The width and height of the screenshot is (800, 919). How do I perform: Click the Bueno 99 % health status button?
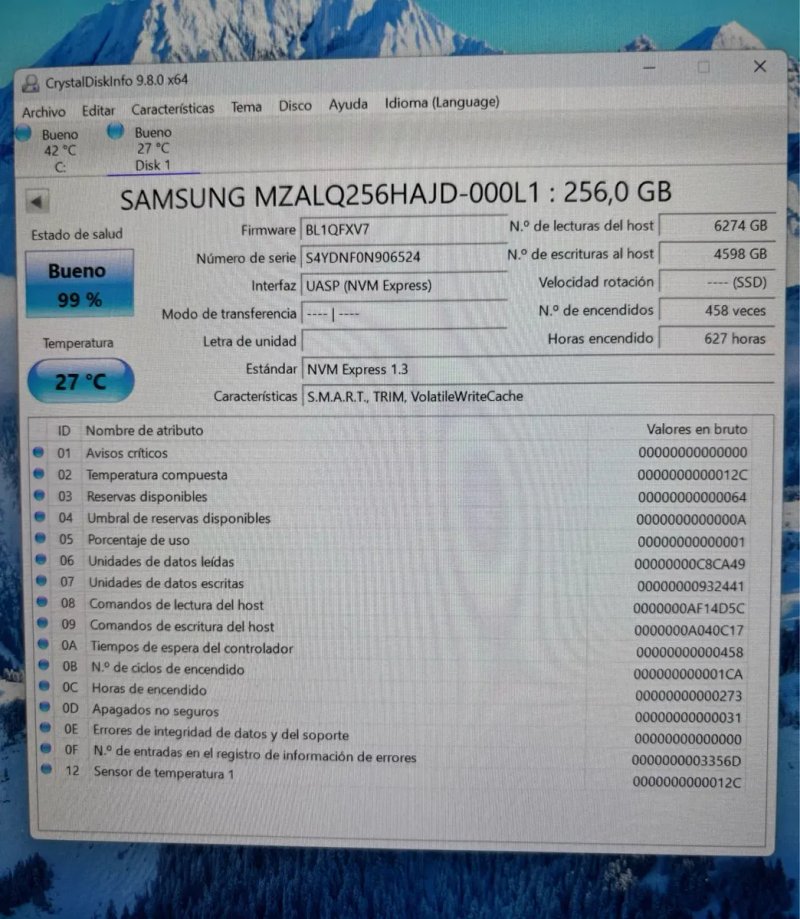[79, 284]
